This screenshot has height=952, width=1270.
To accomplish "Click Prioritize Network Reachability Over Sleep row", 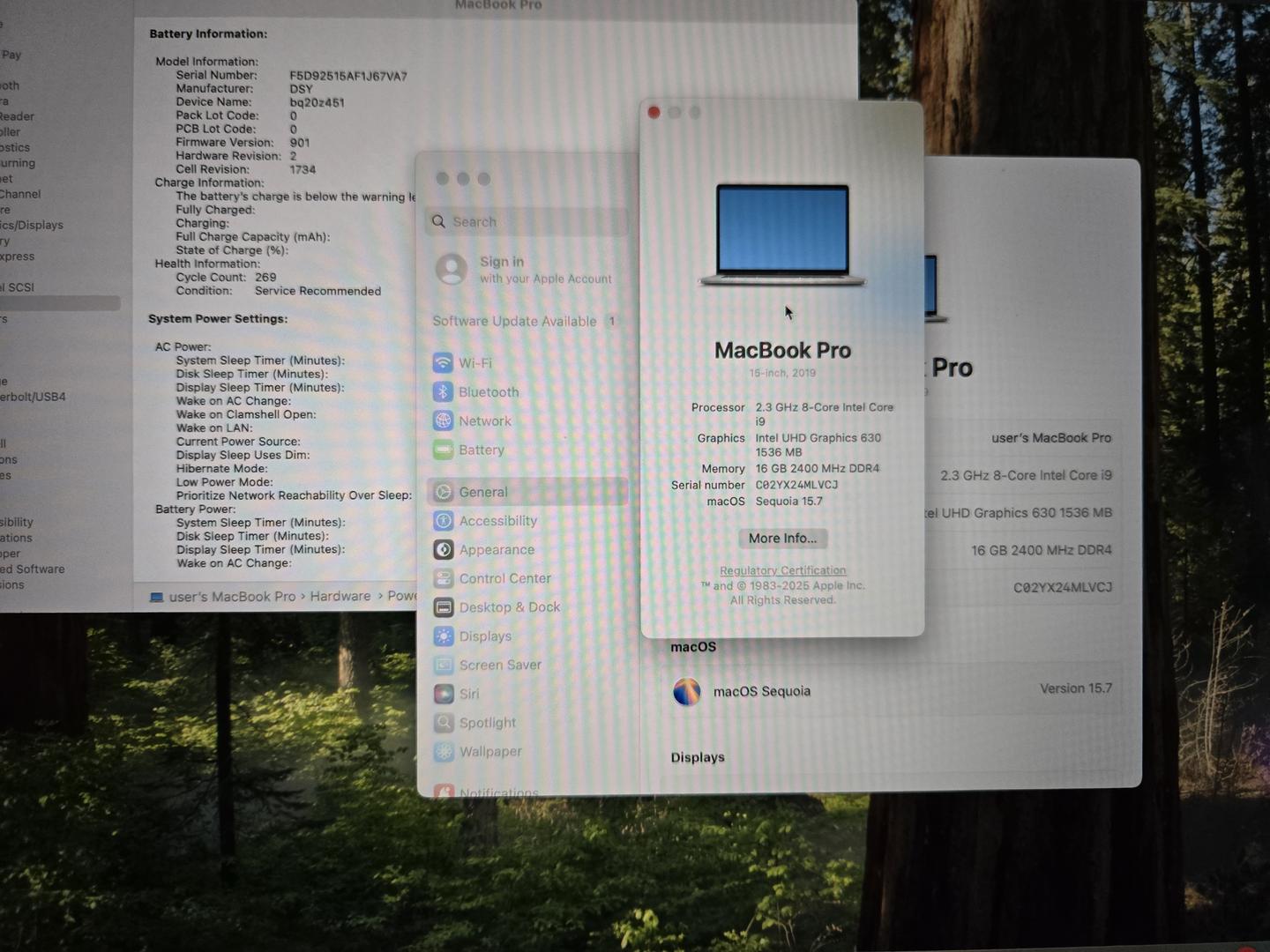I will tap(294, 495).
